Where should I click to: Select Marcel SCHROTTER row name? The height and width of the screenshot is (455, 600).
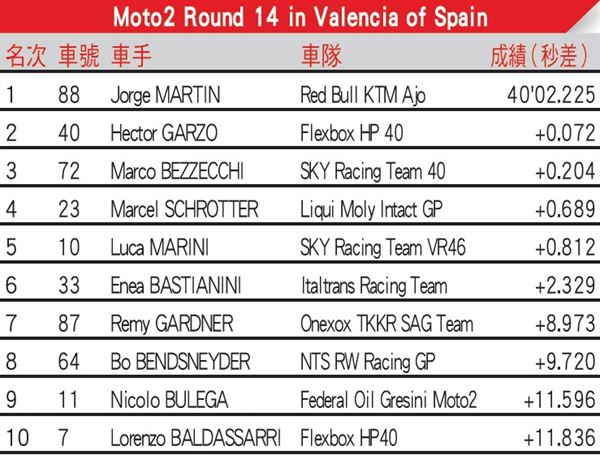point(184,209)
